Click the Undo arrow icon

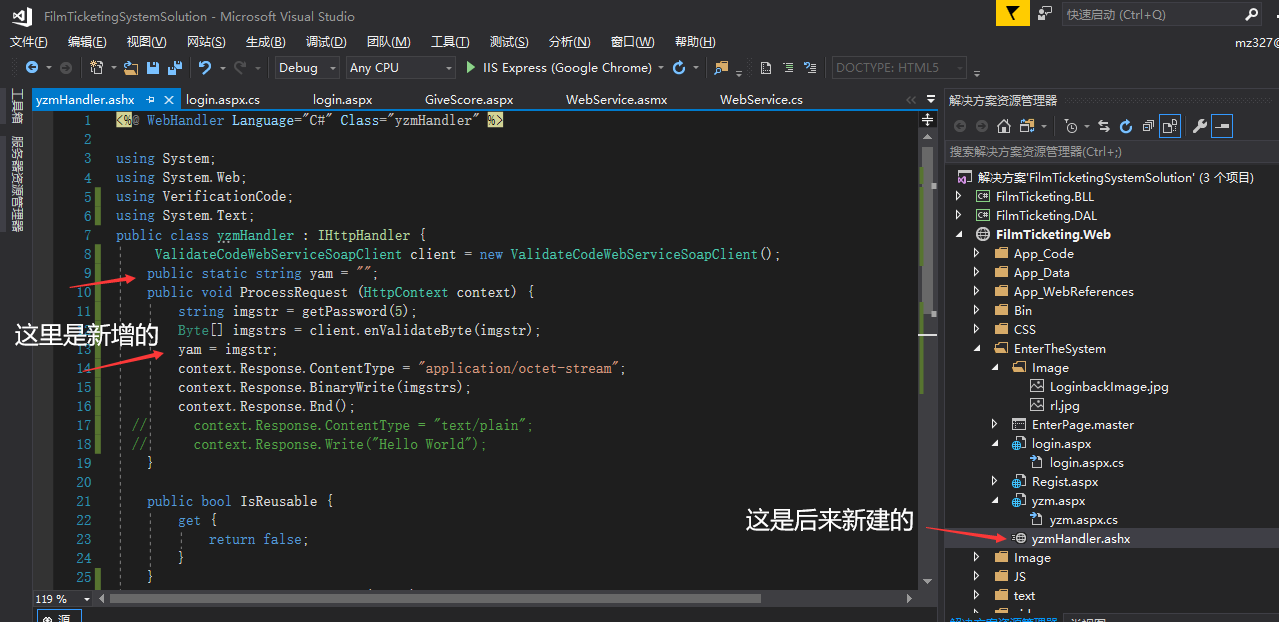[205, 68]
